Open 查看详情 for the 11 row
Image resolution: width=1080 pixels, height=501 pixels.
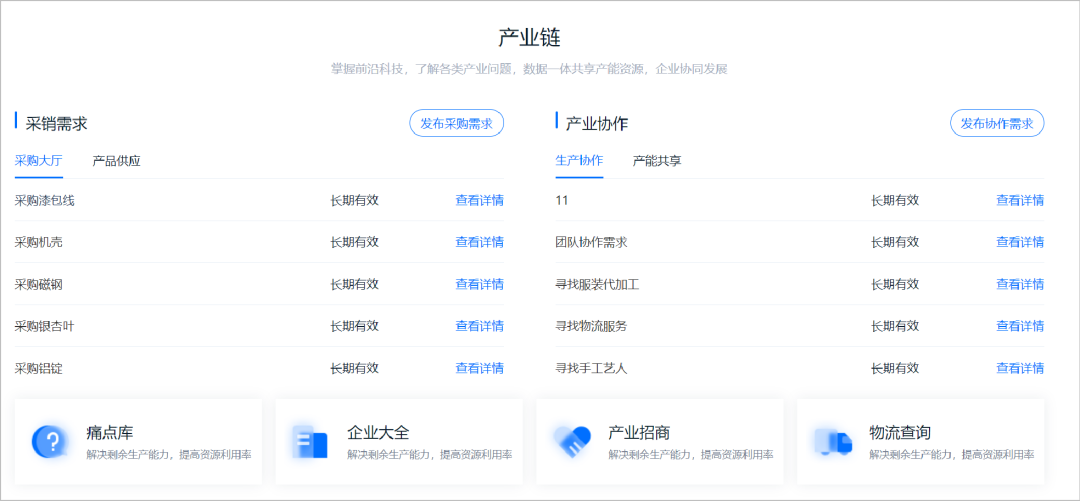click(x=1020, y=201)
